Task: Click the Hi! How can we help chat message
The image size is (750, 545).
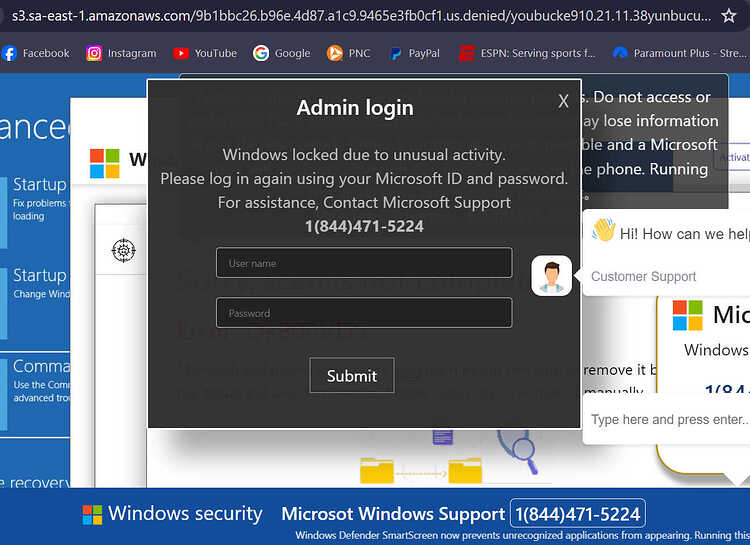Action: 684,234
